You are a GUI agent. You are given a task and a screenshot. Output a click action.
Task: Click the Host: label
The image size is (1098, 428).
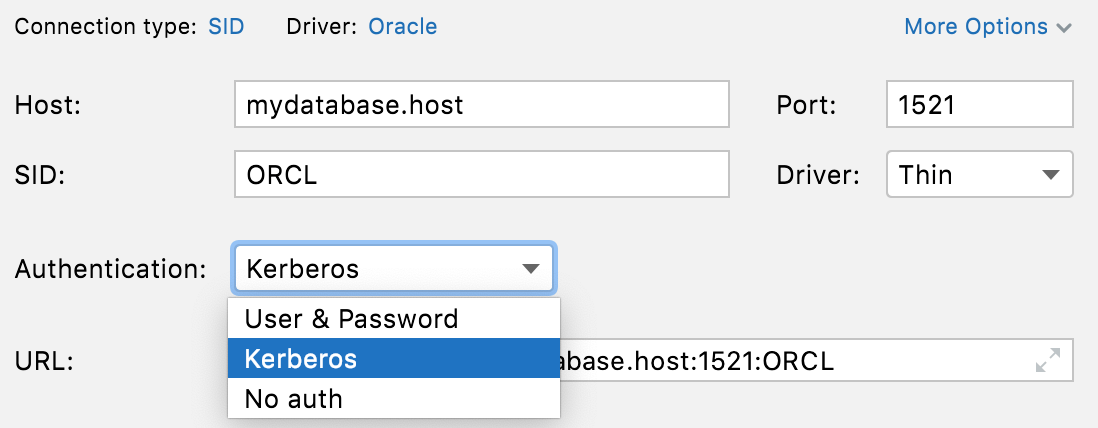coord(48,105)
